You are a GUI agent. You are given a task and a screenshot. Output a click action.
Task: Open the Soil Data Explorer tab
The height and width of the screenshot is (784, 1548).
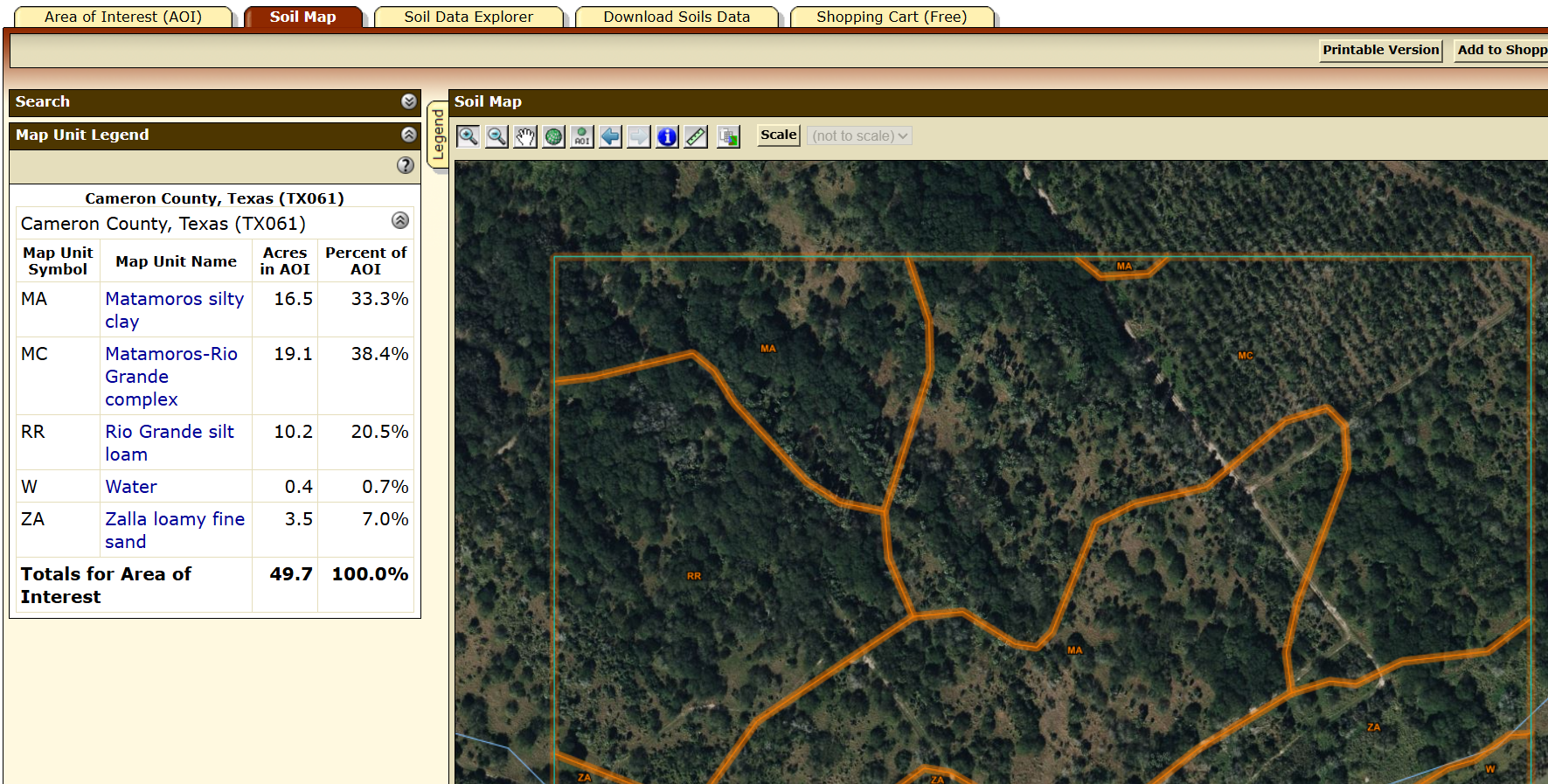(x=469, y=17)
